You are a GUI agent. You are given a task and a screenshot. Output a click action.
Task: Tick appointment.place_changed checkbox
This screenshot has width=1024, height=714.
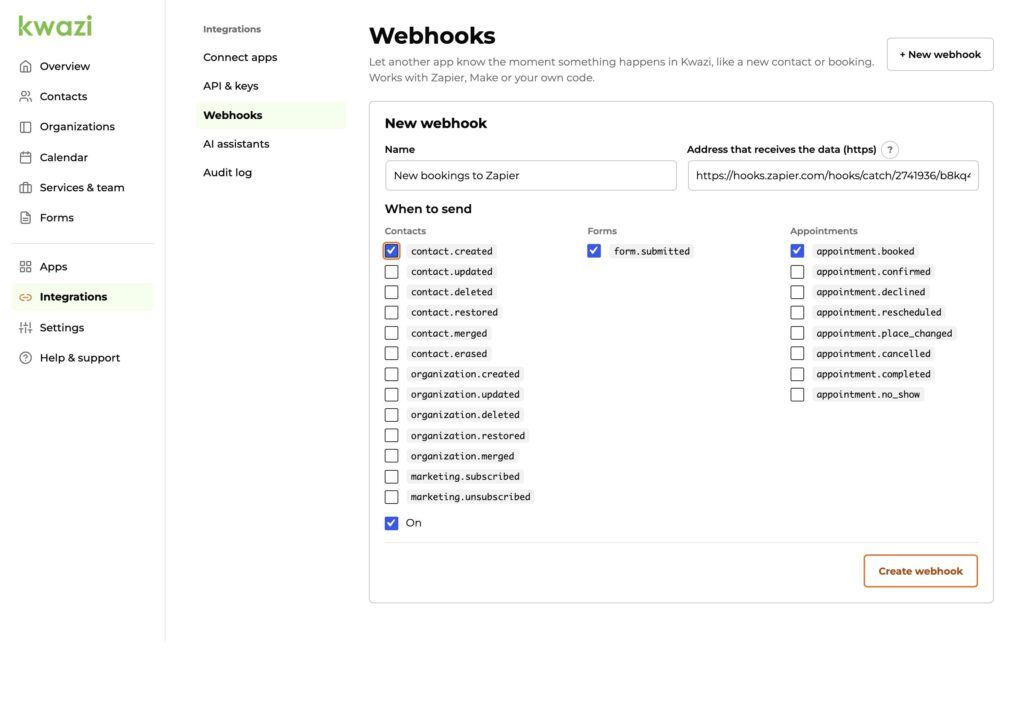797,333
